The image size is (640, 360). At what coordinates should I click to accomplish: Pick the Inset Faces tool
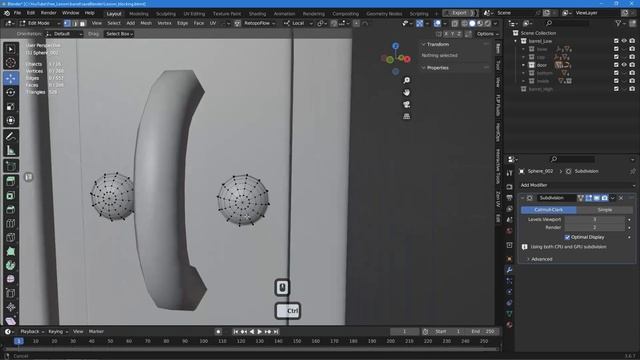(x=11, y=196)
